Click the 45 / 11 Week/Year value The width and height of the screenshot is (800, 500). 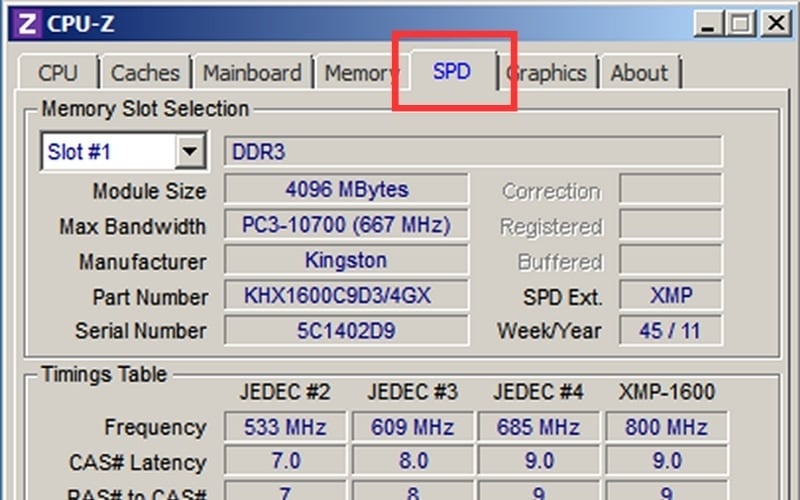[x=671, y=331]
